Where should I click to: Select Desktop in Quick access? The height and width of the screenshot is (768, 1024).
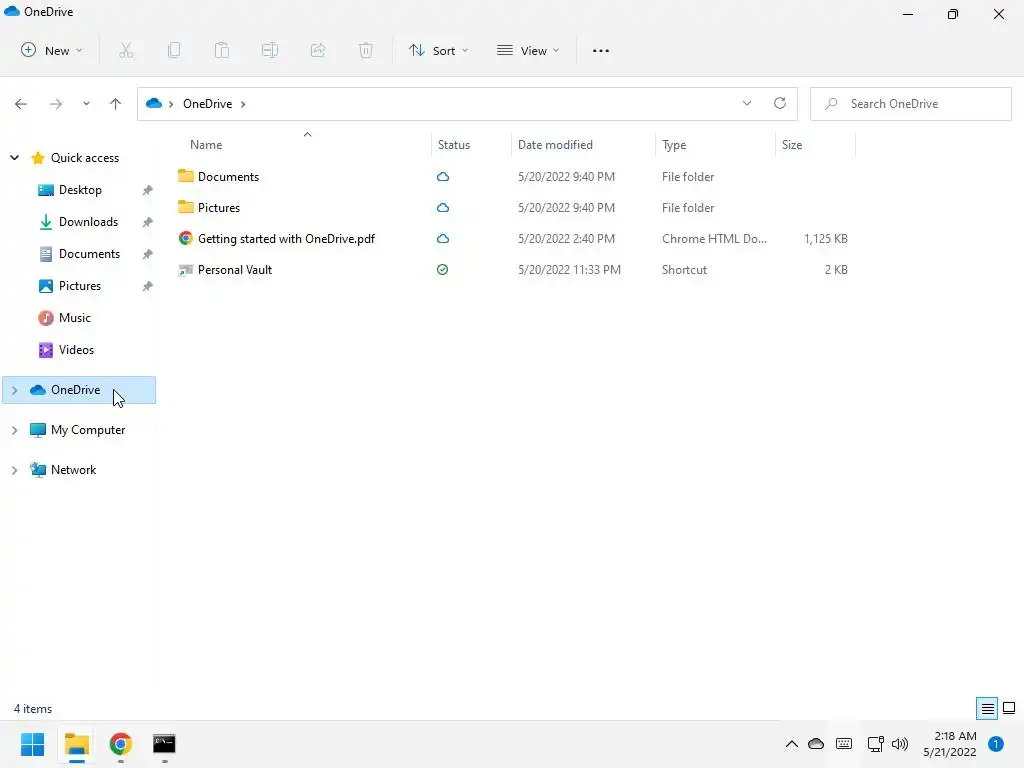click(x=80, y=190)
